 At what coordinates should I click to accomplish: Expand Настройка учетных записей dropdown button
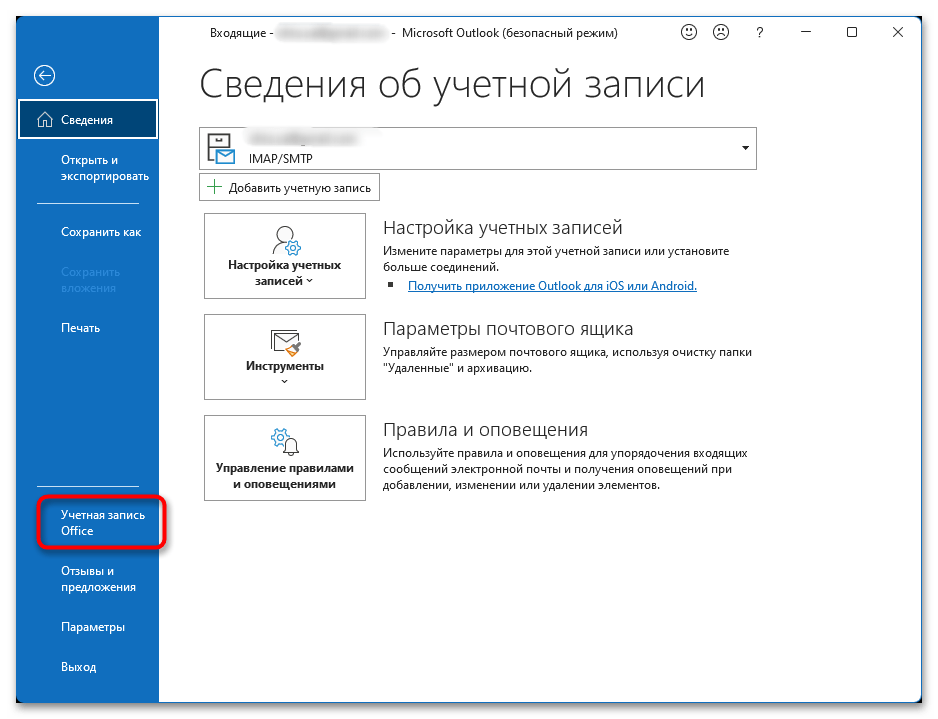[x=285, y=256]
